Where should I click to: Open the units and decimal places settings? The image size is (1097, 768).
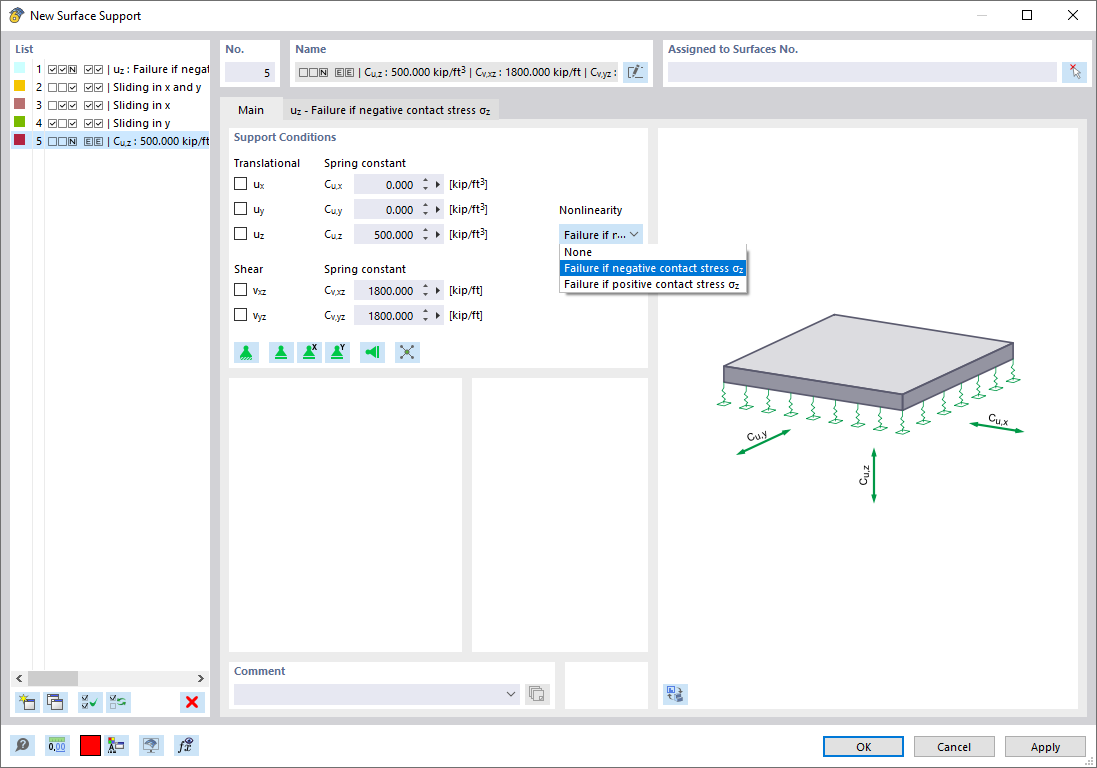57,745
